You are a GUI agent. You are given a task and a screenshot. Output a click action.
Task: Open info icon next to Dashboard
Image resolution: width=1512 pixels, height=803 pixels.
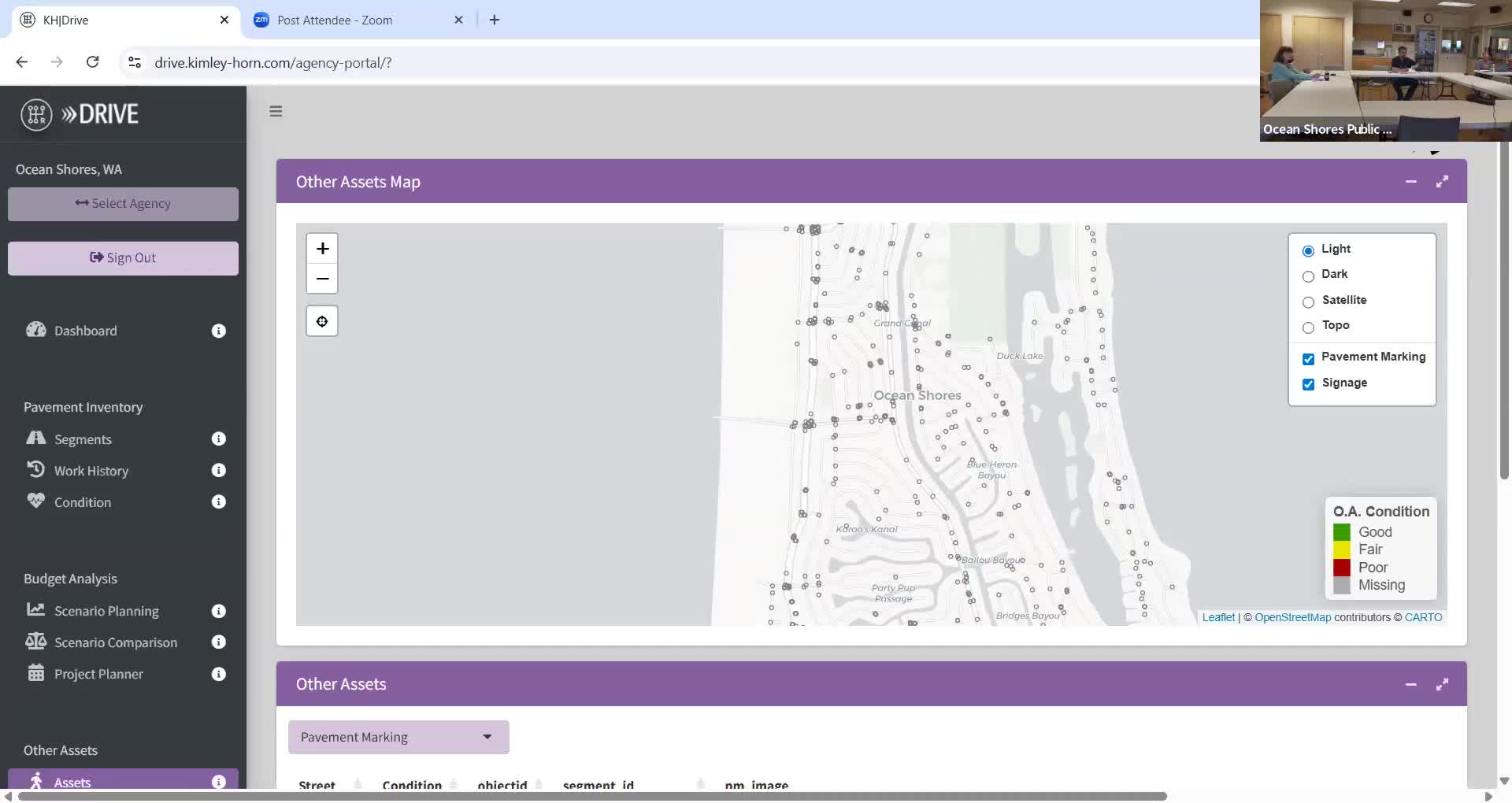[219, 331]
